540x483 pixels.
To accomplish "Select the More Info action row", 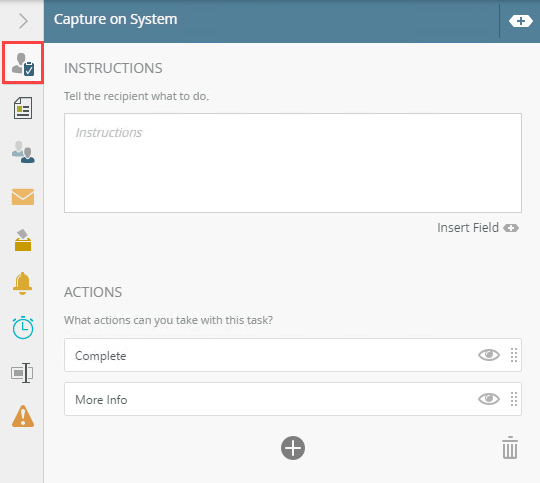I will 293,399.
